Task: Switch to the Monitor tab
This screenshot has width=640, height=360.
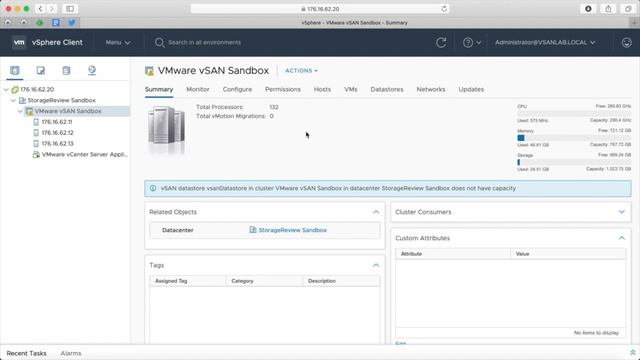Action: point(198,89)
